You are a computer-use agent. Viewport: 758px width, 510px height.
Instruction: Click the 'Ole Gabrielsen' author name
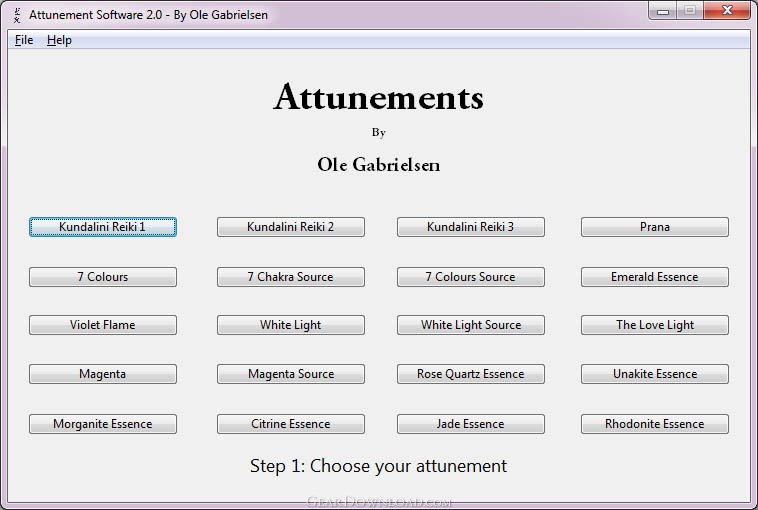point(379,165)
